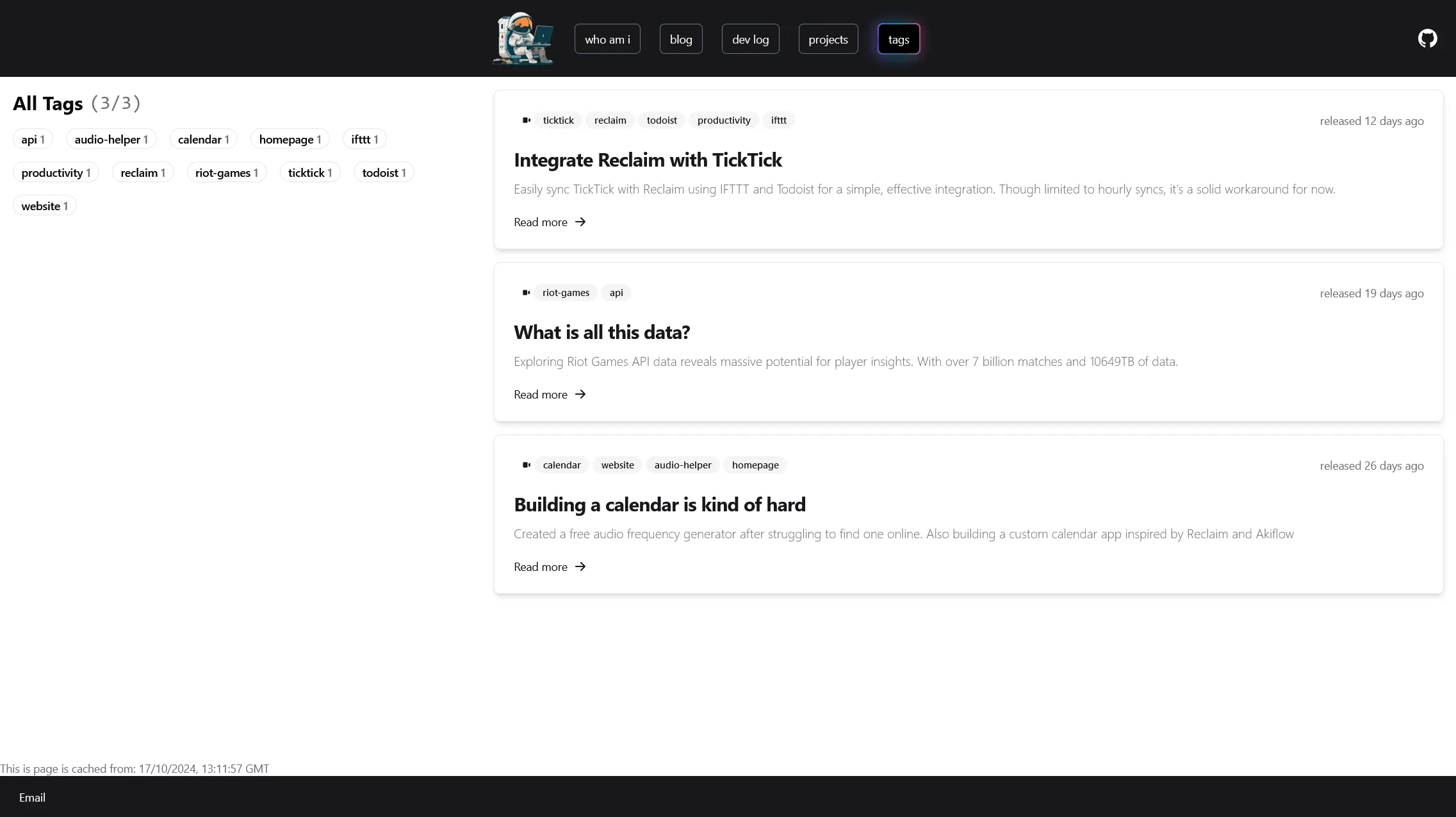The width and height of the screenshot is (1456, 817).
Task: Filter by the riot-games tag in All Tags
Action: pyautogui.click(x=227, y=172)
